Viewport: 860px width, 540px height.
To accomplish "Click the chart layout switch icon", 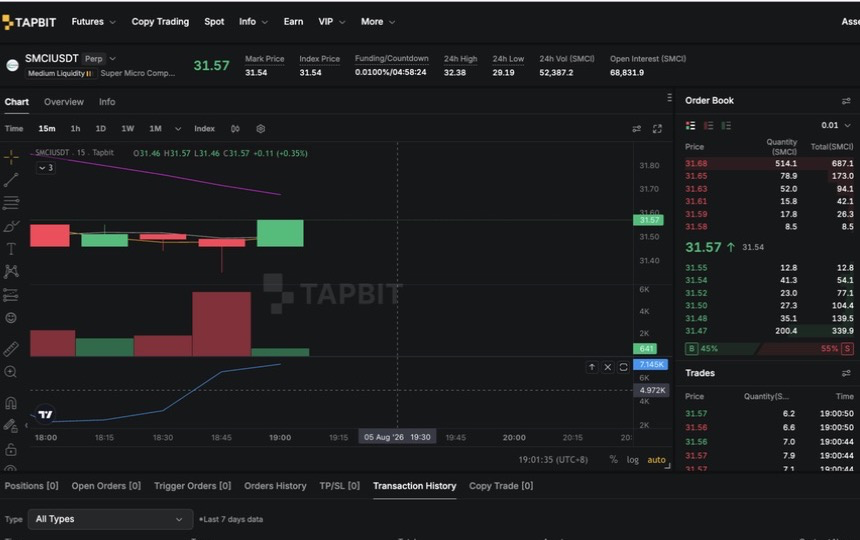I will pyautogui.click(x=636, y=129).
